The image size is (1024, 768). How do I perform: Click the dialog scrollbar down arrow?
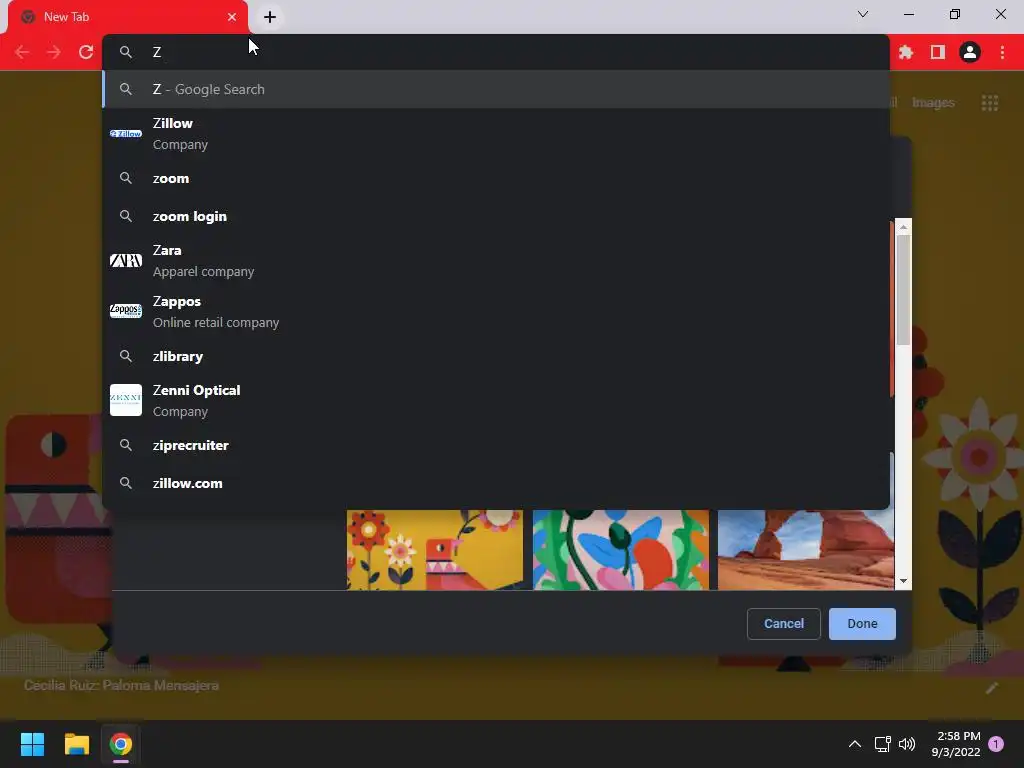(903, 581)
